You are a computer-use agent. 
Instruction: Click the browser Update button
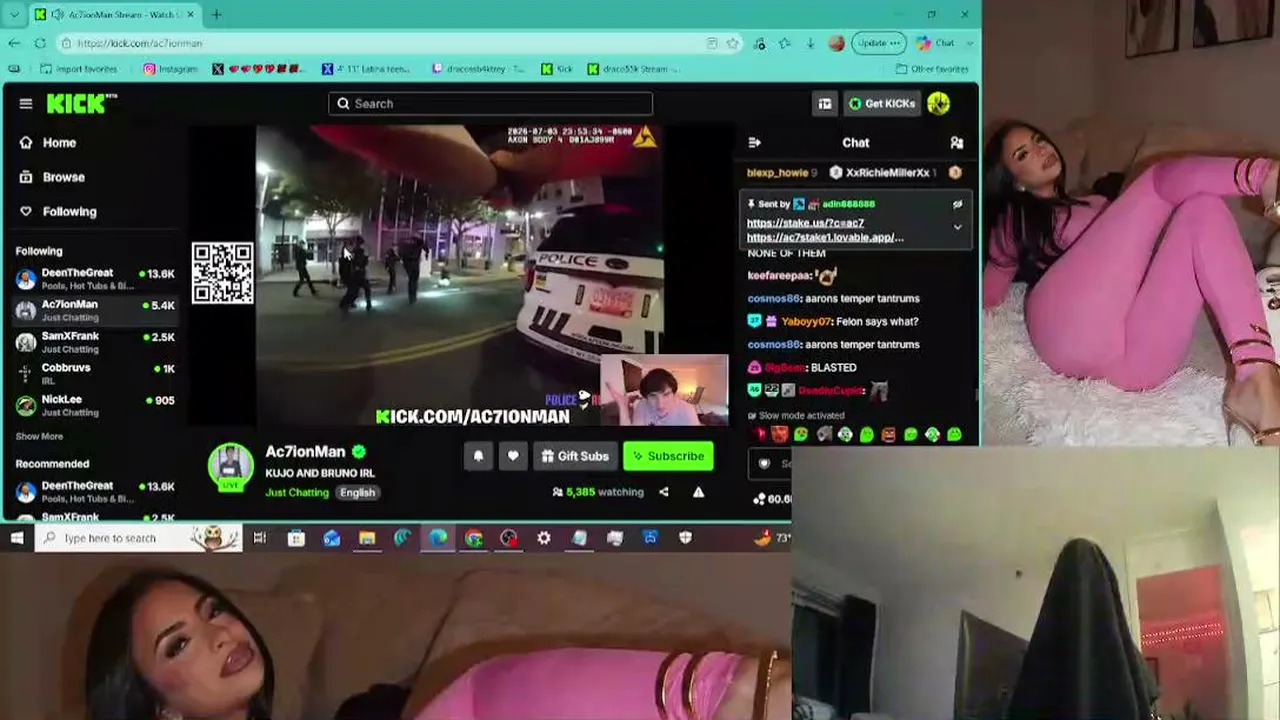(878, 43)
